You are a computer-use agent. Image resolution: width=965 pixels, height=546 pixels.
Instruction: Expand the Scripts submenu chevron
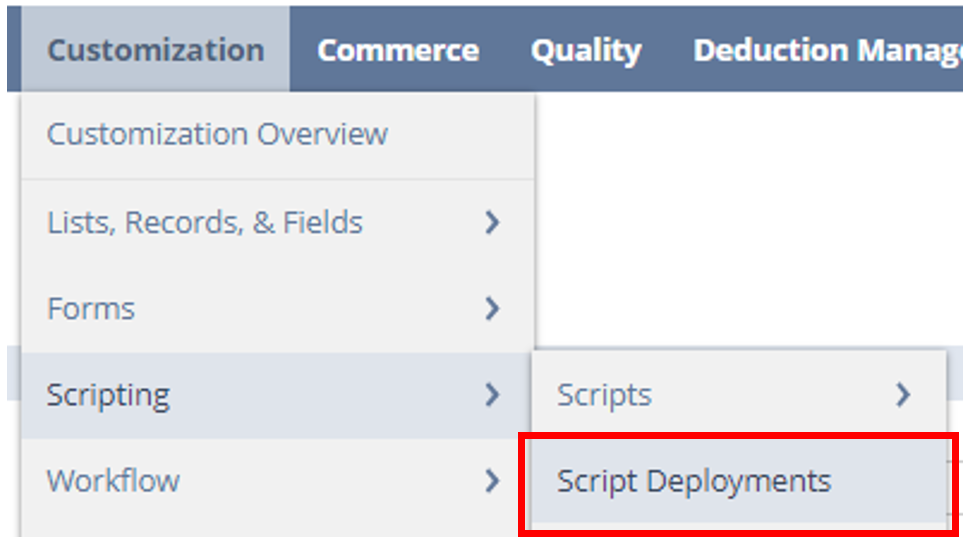click(x=903, y=395)
